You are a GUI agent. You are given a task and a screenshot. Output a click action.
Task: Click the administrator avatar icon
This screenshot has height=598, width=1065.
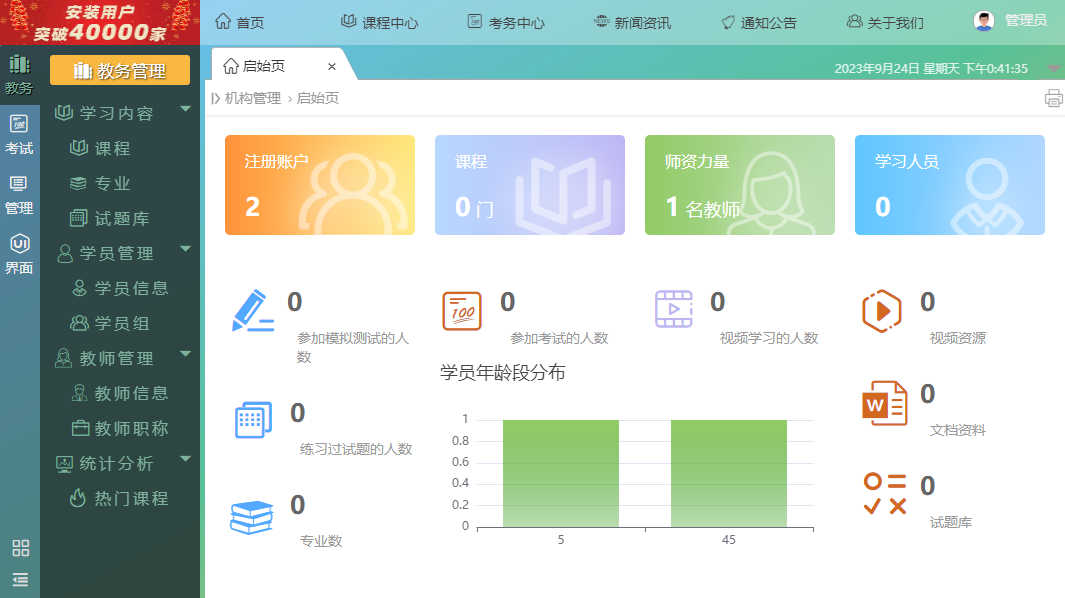point(984,21)
